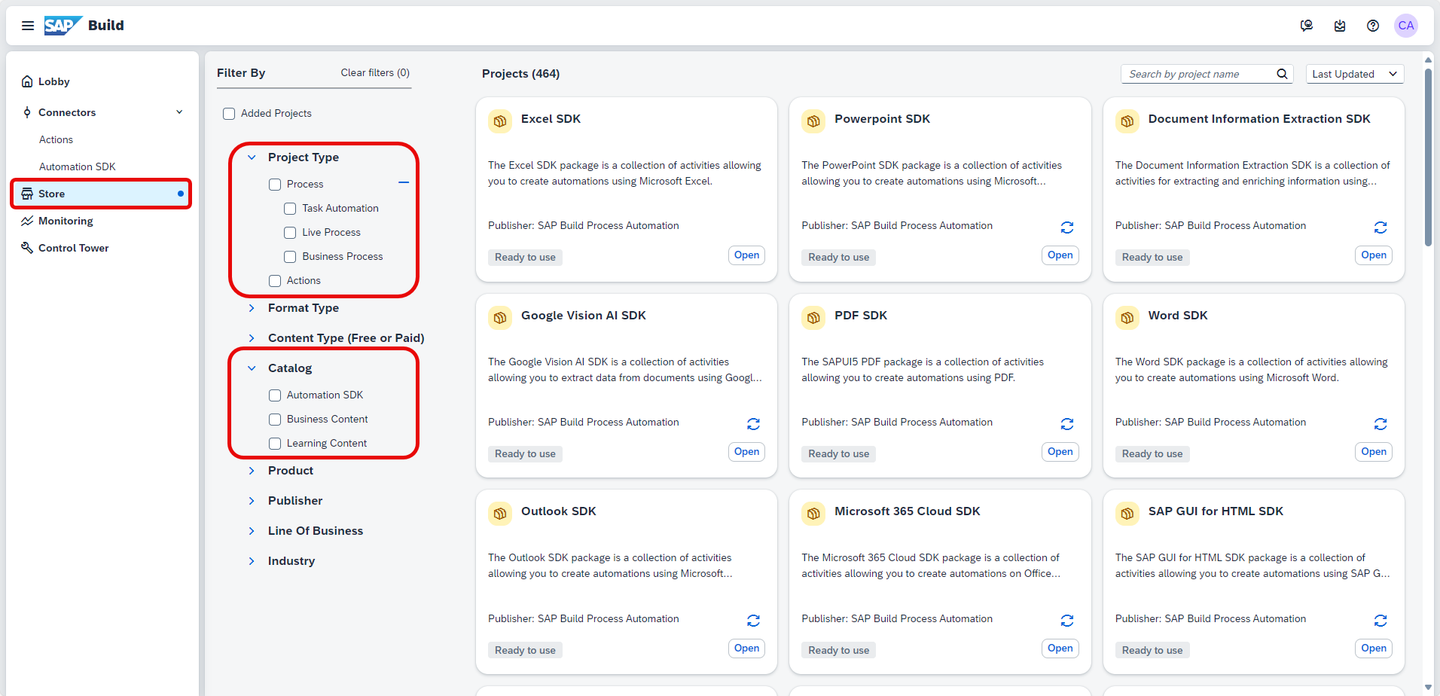Click the Google Vision AI SDK package icon
This screenshot has width=1440, height=696.
tap(500, 318)
